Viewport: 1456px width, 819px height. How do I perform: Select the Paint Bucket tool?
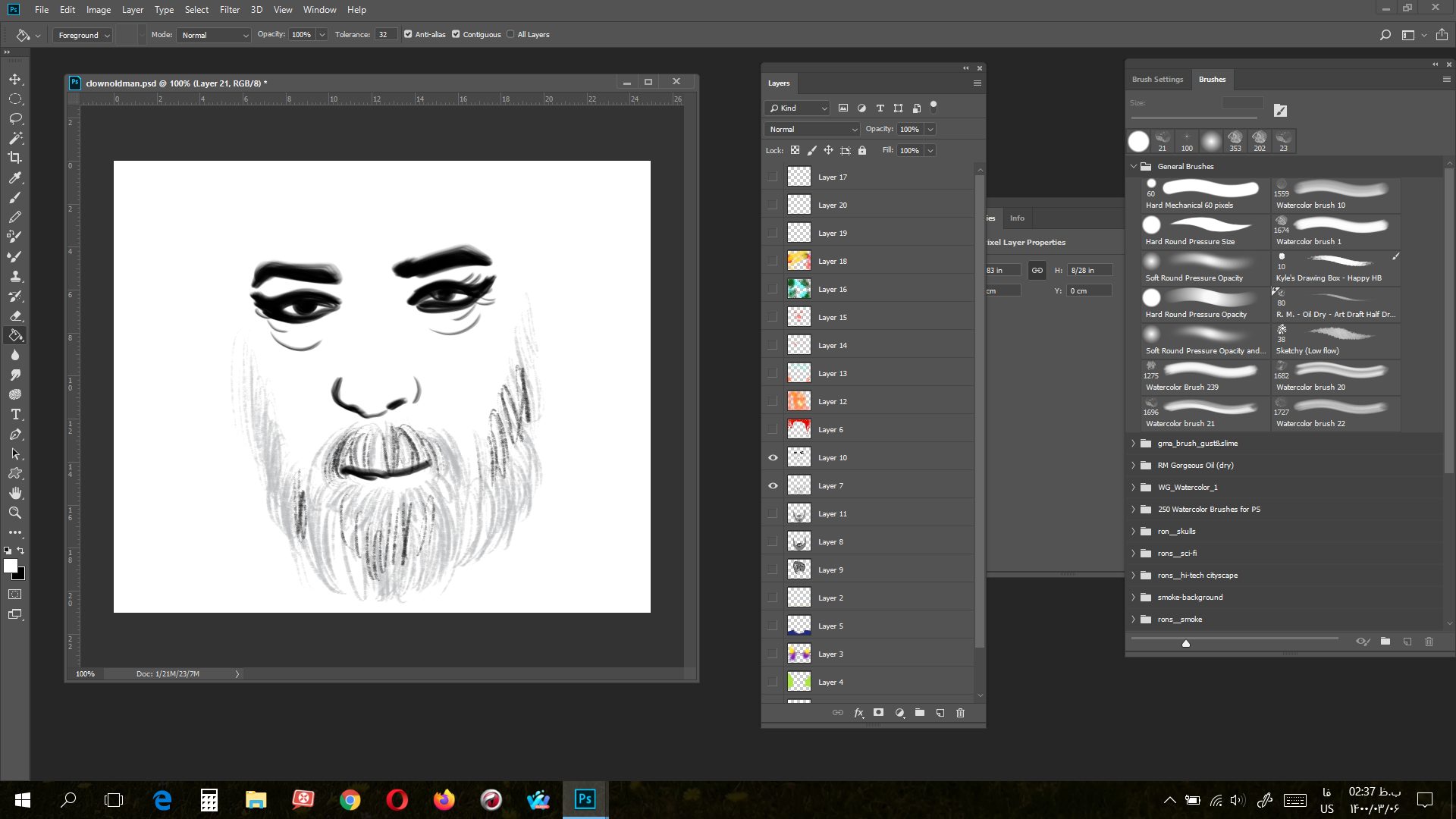[15, 335]
